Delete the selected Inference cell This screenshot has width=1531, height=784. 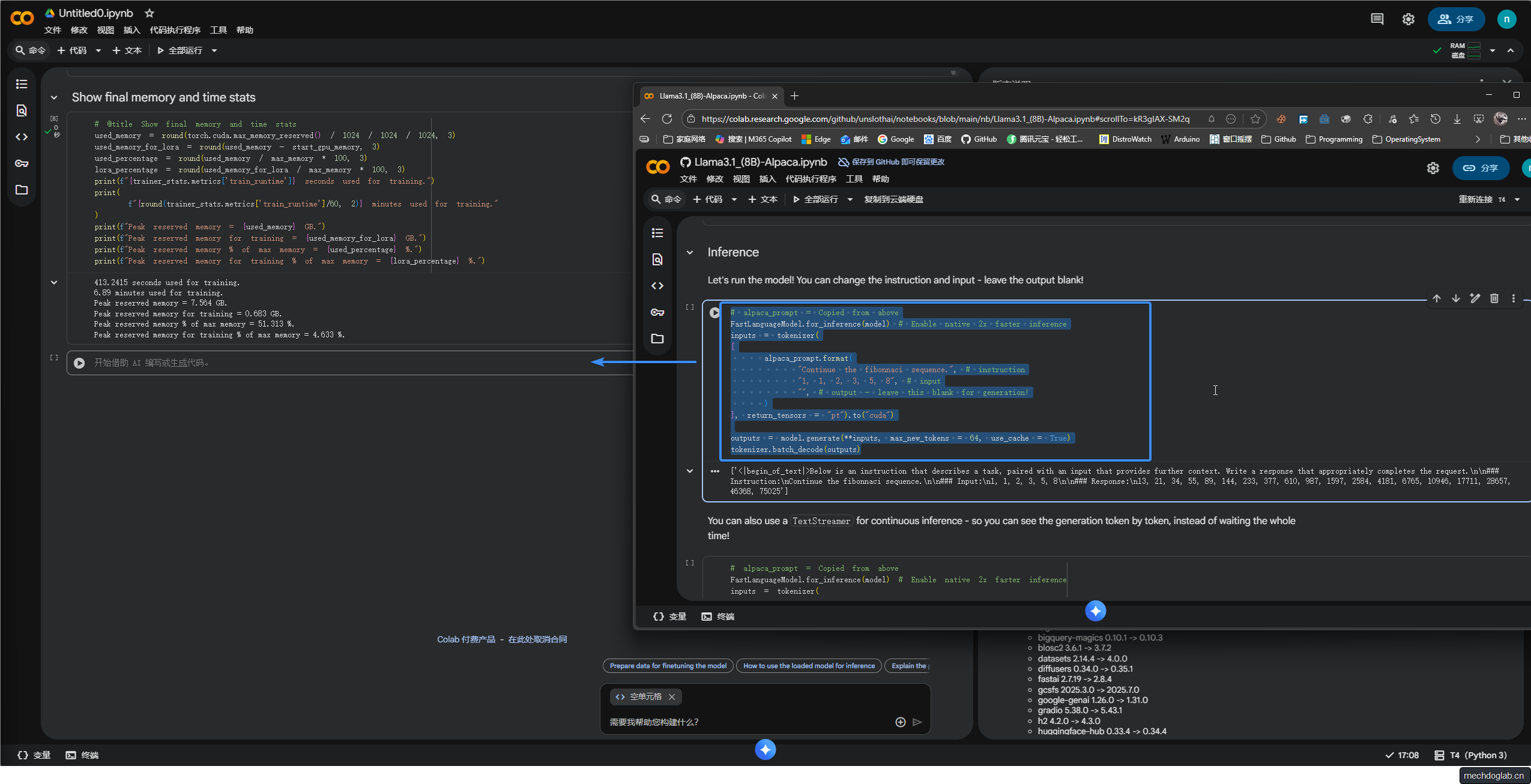[1494, 298]
